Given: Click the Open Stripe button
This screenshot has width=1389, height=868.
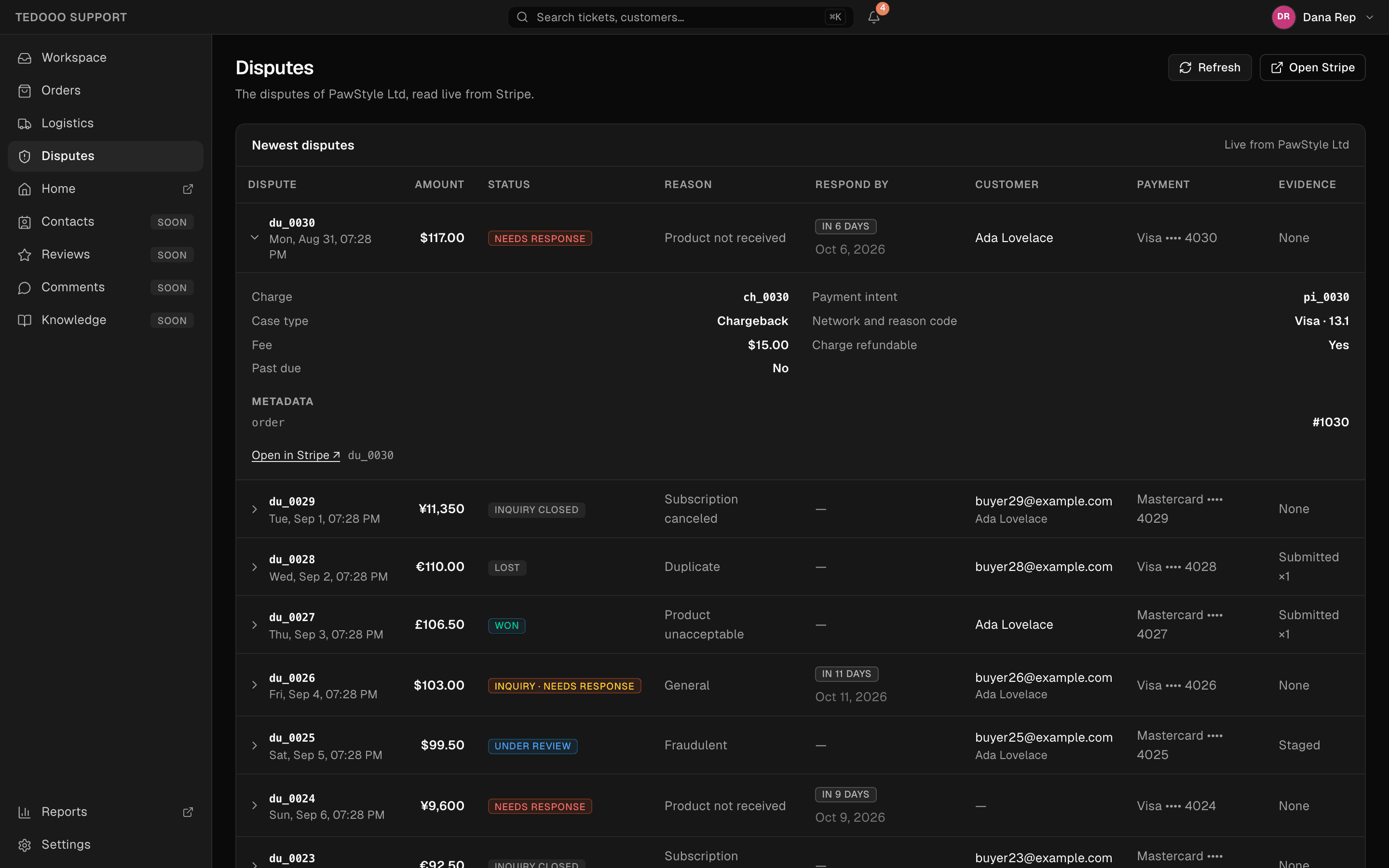Looking at the screenshot, I should coord(1312,68).
